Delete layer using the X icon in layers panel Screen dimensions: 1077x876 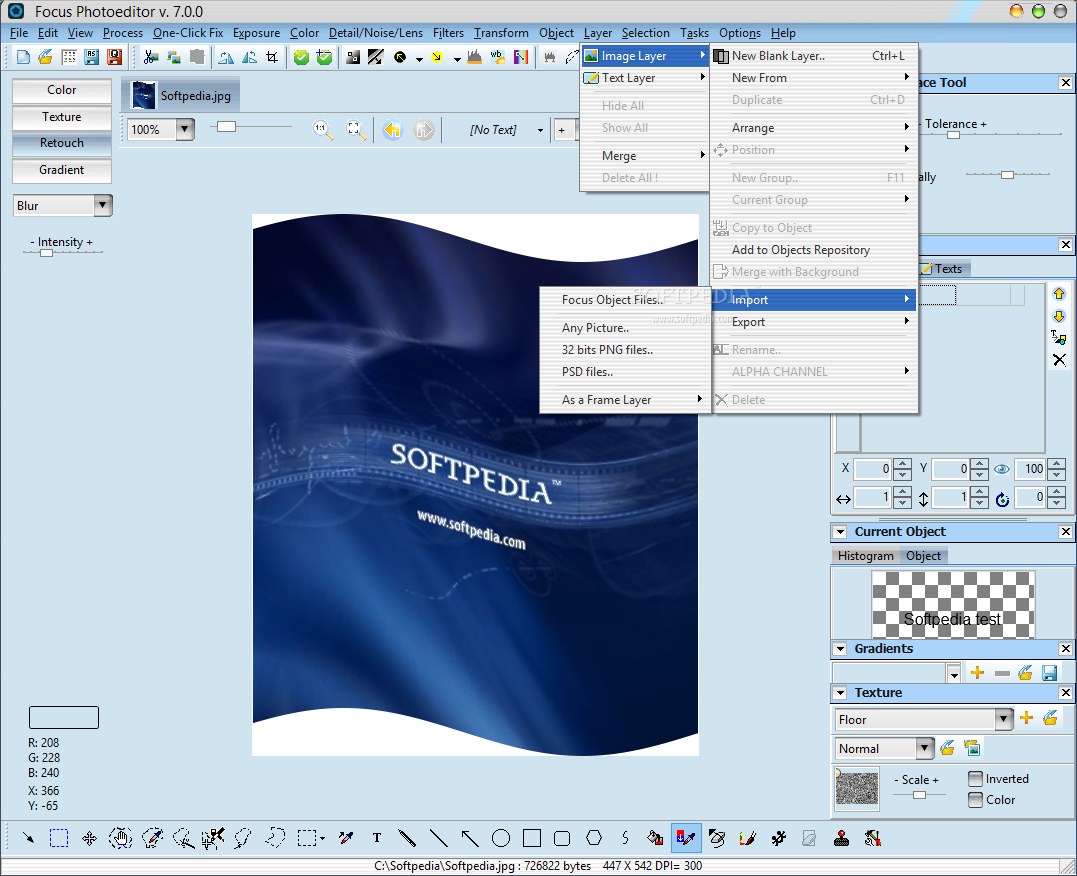[x=1059, y=360]
